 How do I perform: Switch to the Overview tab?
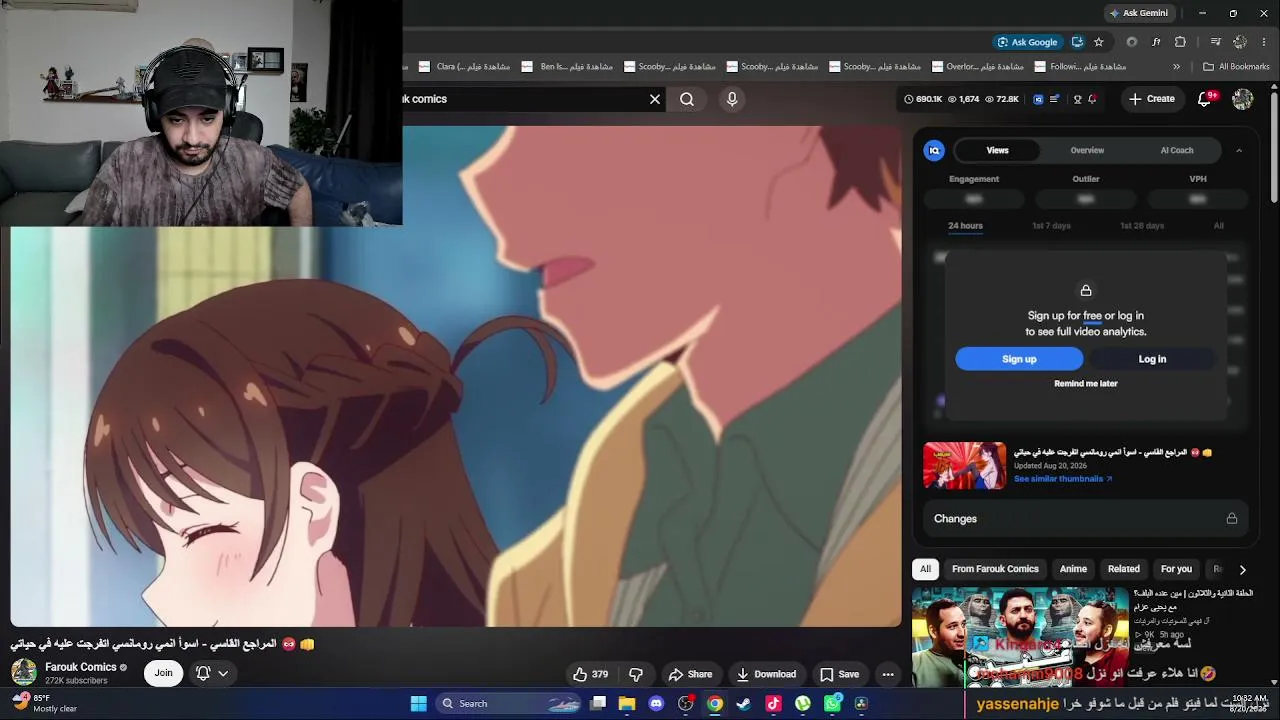click(1087, 150)
